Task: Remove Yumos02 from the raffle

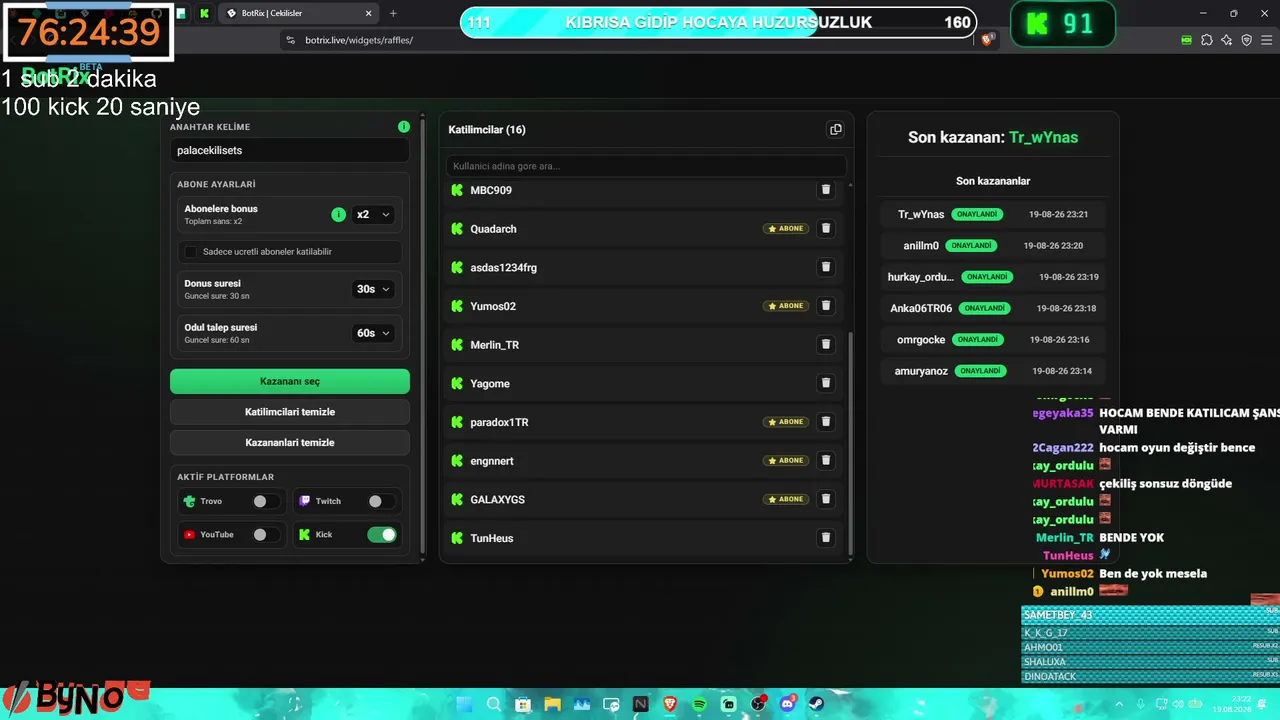Action: pyautogui.click(x=826, y=306)
